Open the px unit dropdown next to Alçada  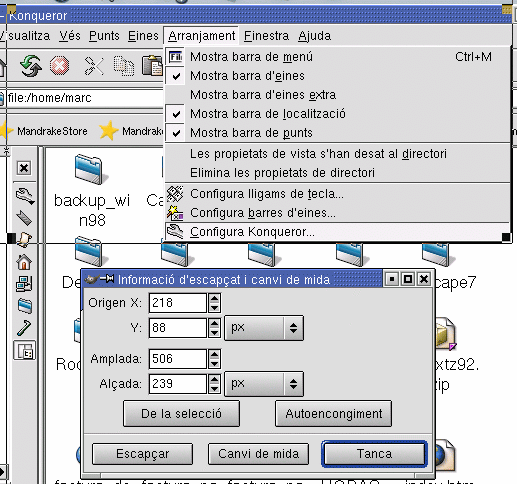click(x=264, y=384)
